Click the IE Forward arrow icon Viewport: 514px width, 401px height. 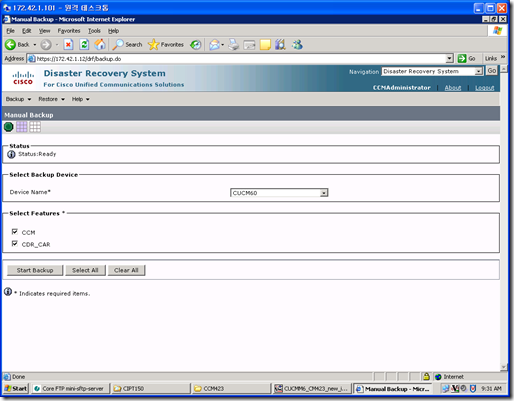46,44
